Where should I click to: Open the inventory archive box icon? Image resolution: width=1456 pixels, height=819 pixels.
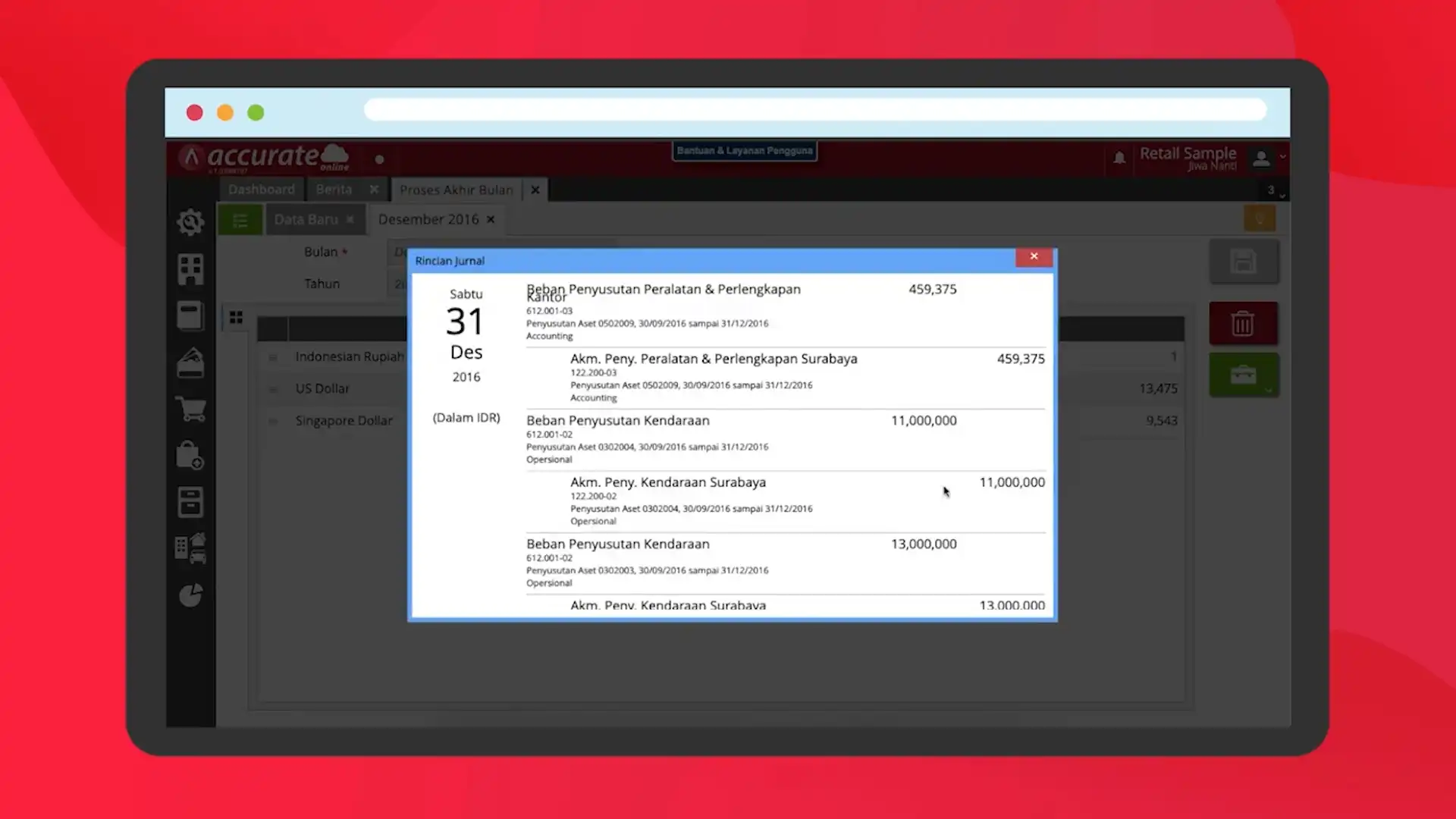[190, 502]
